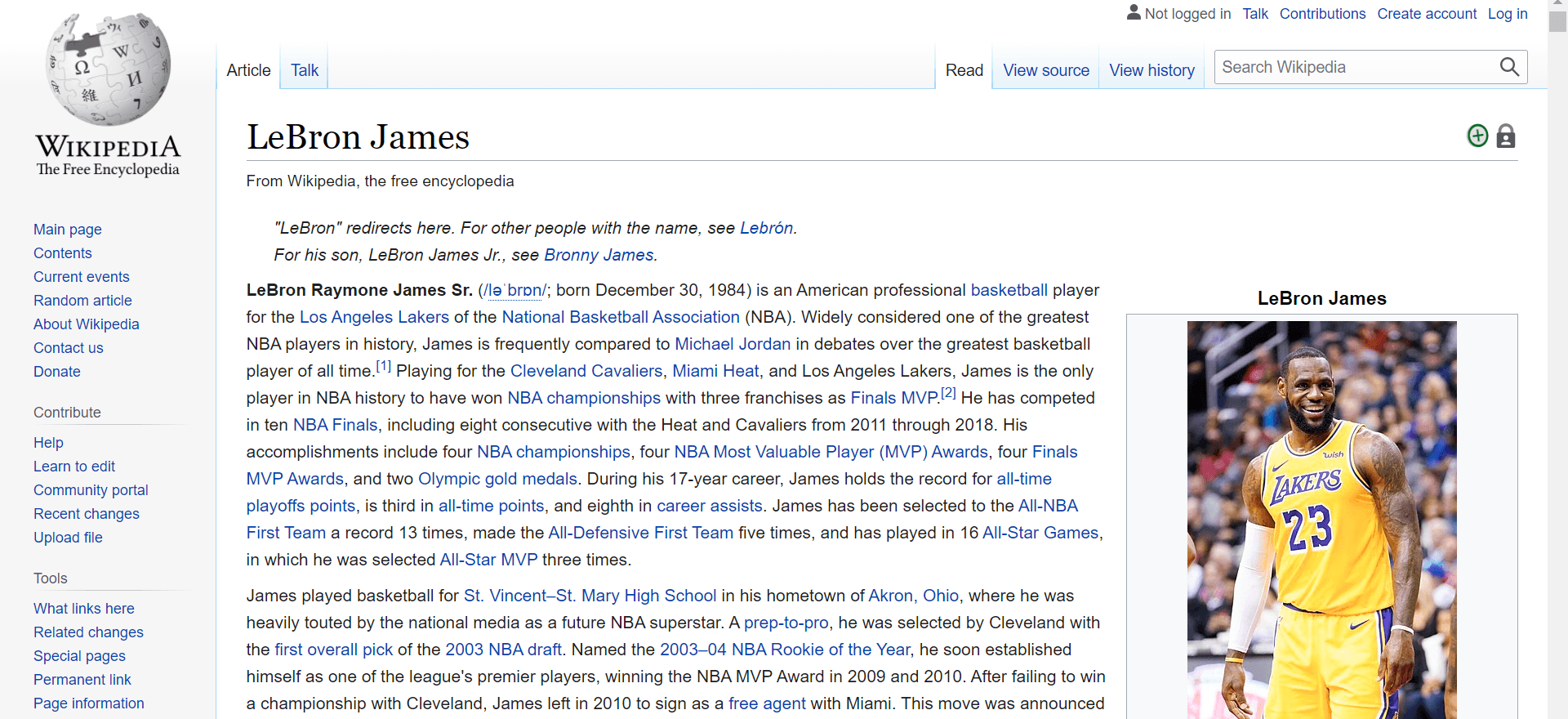The height and width of the screenshot is (719, 1568).
Task: Open Recent changes in the sidebar
Action: click(87, 514)
